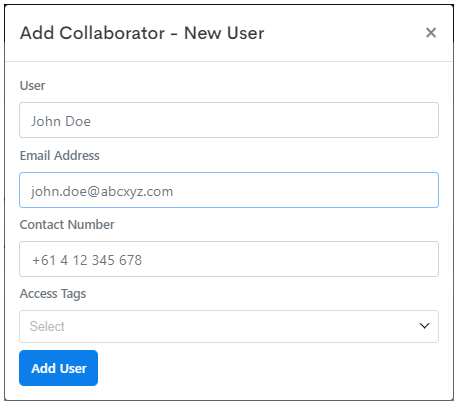This screenshot has width=456, height=404.
Task: Click the Add User button
Action: (x=58, y=368)
